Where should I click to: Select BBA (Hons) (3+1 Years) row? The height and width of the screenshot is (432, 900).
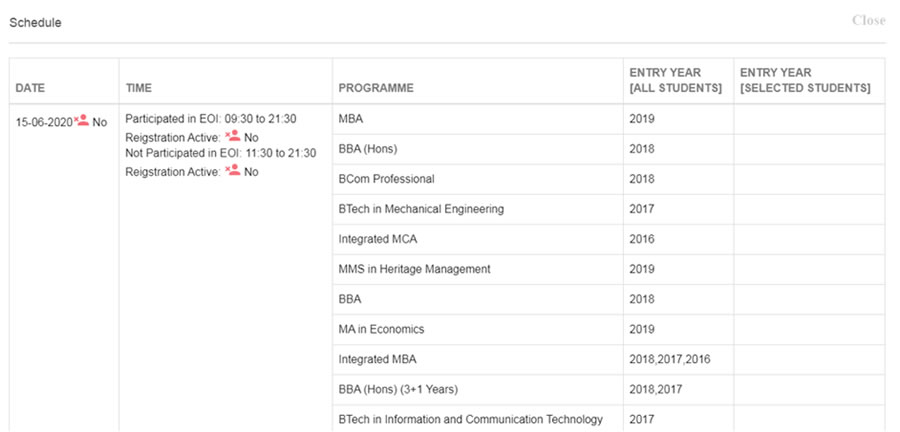click(x=608, y=390)
